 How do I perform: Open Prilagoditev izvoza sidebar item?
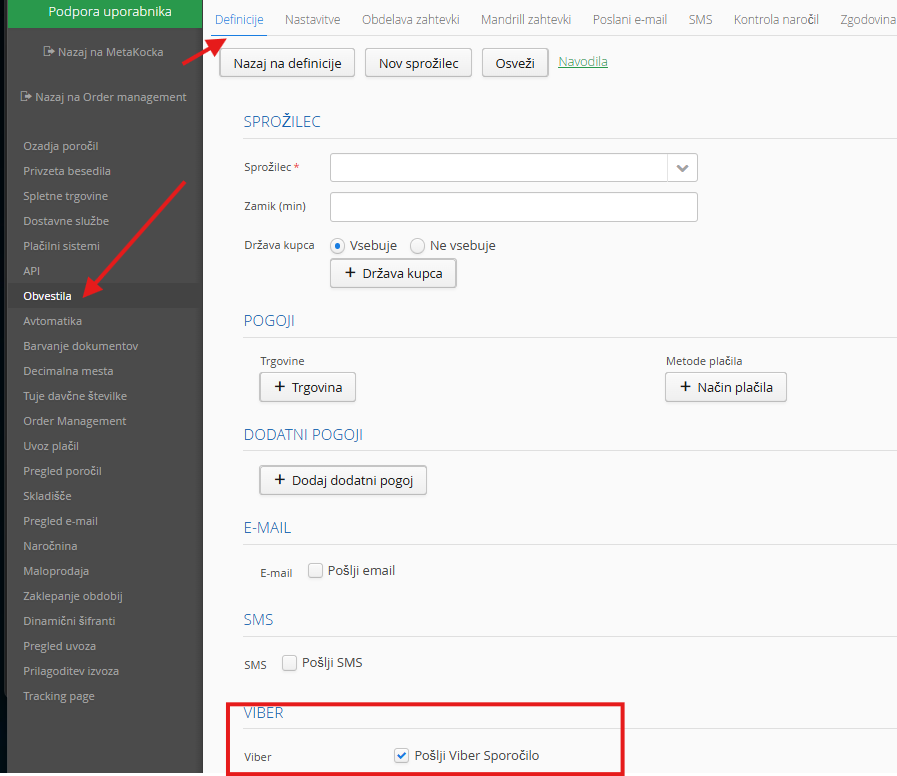coord(71,671)
